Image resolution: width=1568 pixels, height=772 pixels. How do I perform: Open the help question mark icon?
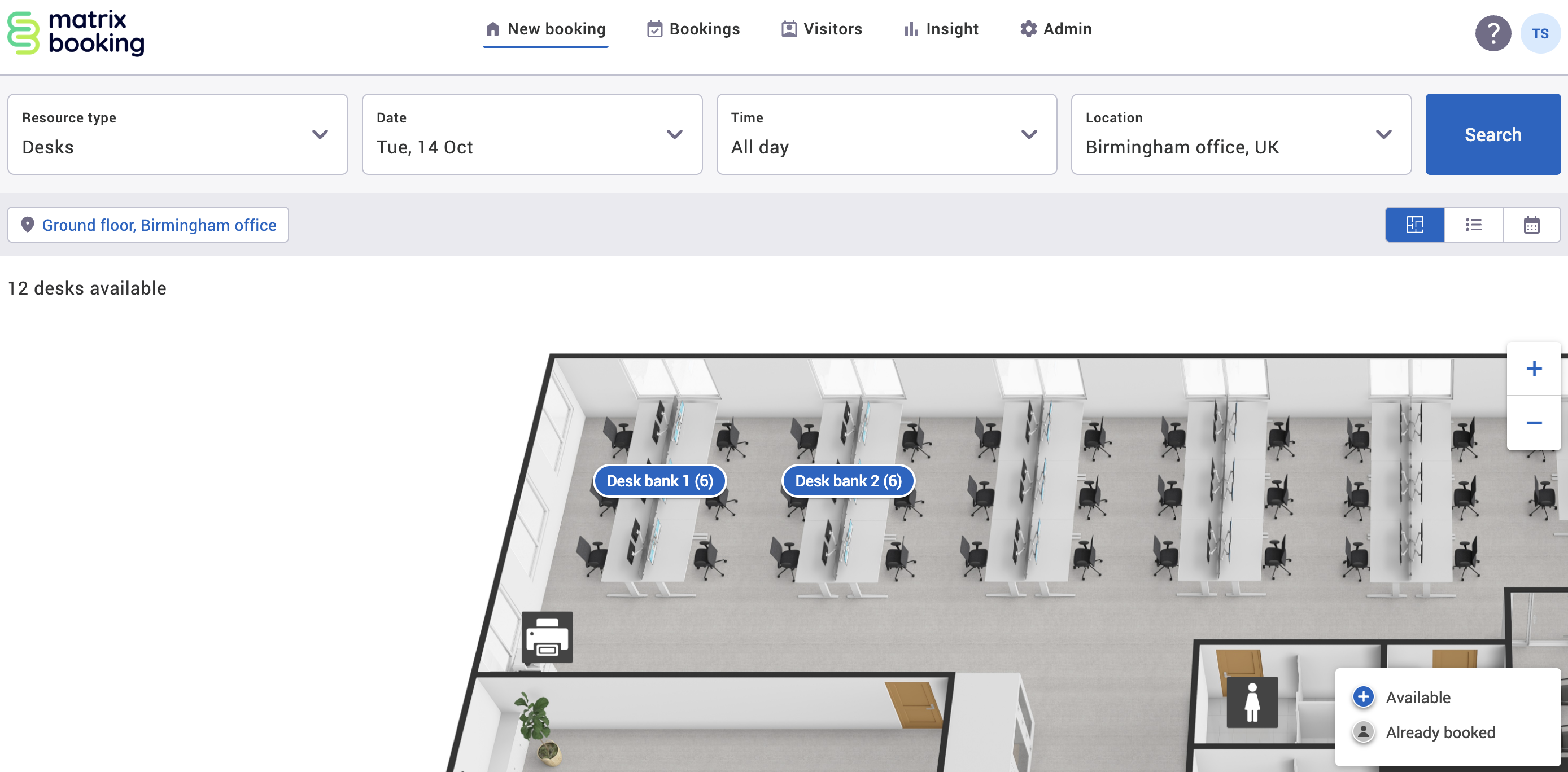(1493, 33)
